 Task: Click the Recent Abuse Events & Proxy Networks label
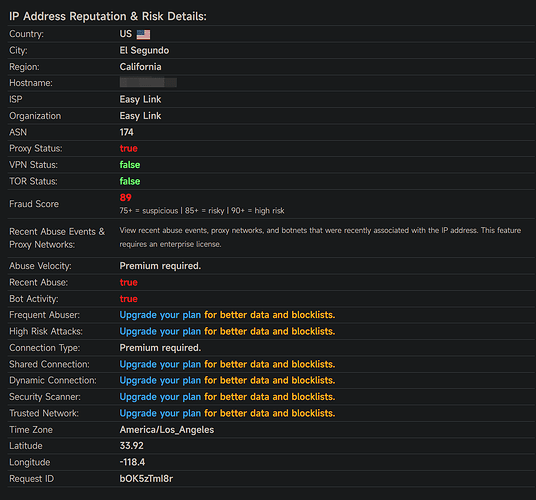(x=57, y=238)
